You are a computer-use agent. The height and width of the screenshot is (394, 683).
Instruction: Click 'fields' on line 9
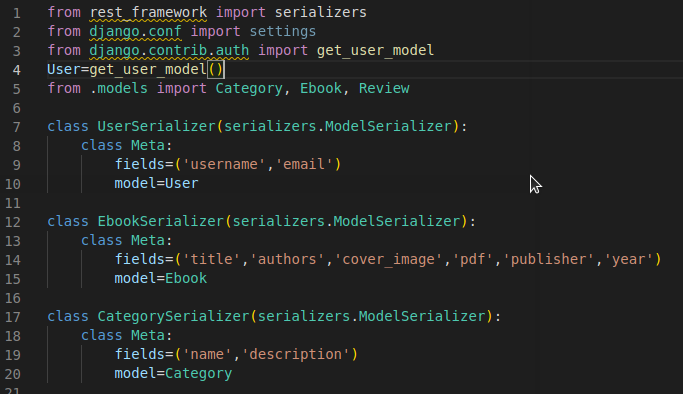click(x=139, y=165)
